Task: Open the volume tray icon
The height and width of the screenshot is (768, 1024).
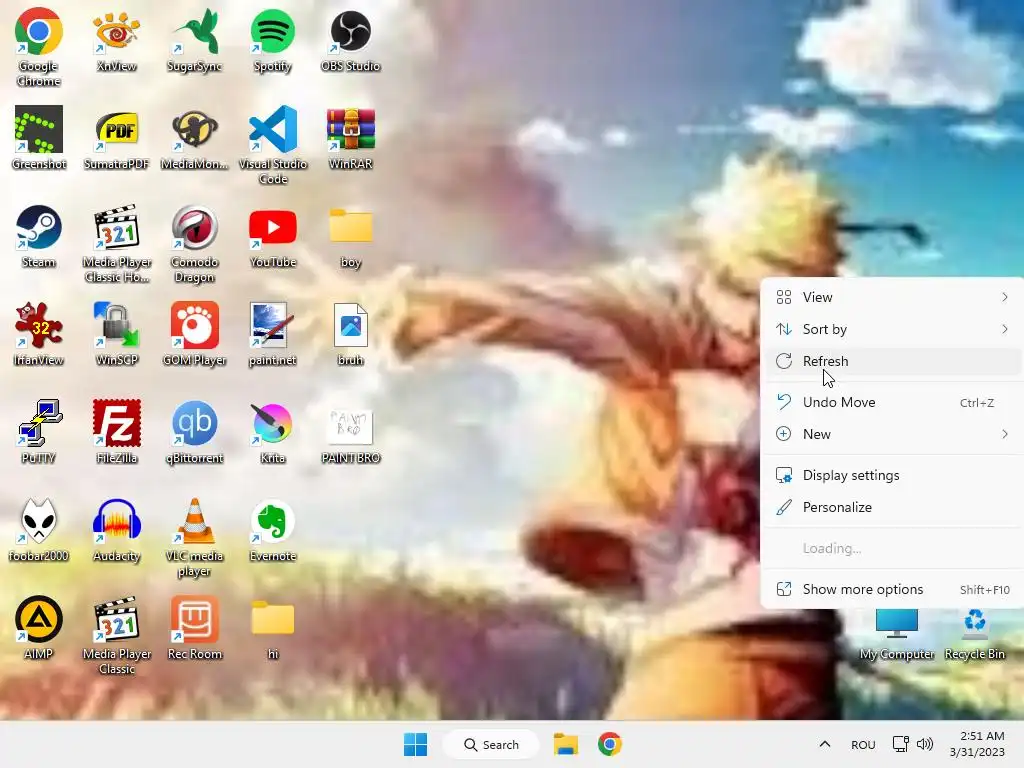Action: 925,744
